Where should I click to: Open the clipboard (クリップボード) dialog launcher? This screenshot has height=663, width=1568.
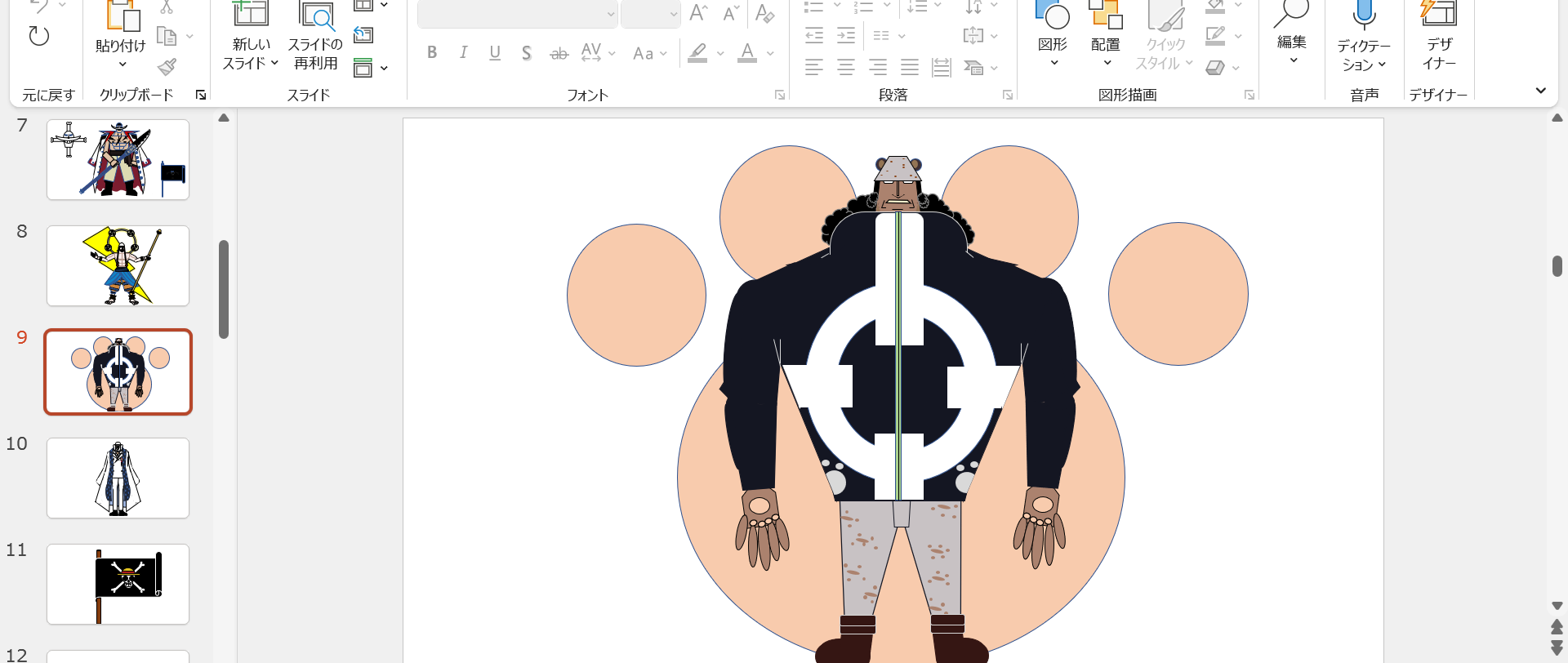[201, 96]
